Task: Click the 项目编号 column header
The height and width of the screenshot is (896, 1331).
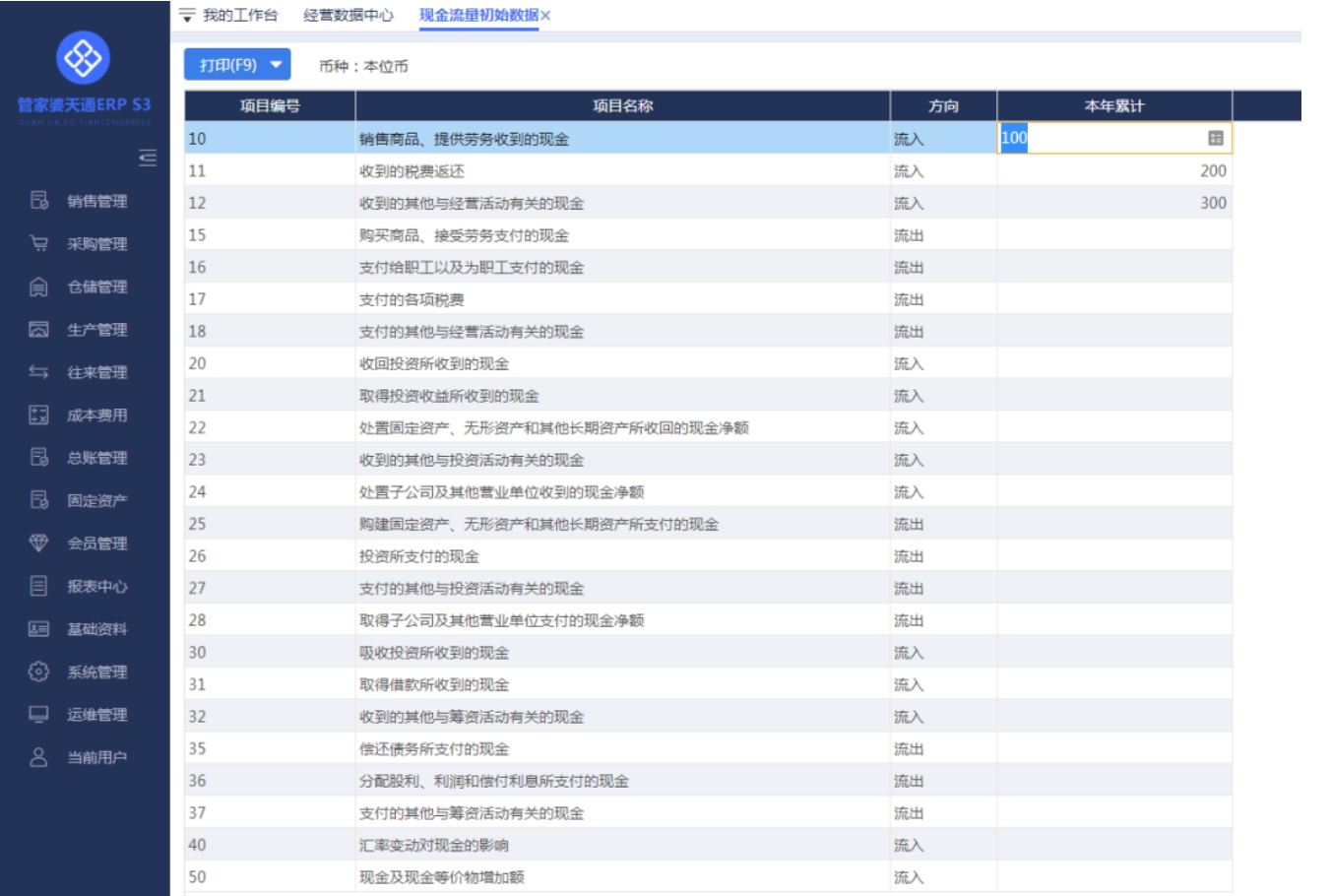Action: [270, 105]
